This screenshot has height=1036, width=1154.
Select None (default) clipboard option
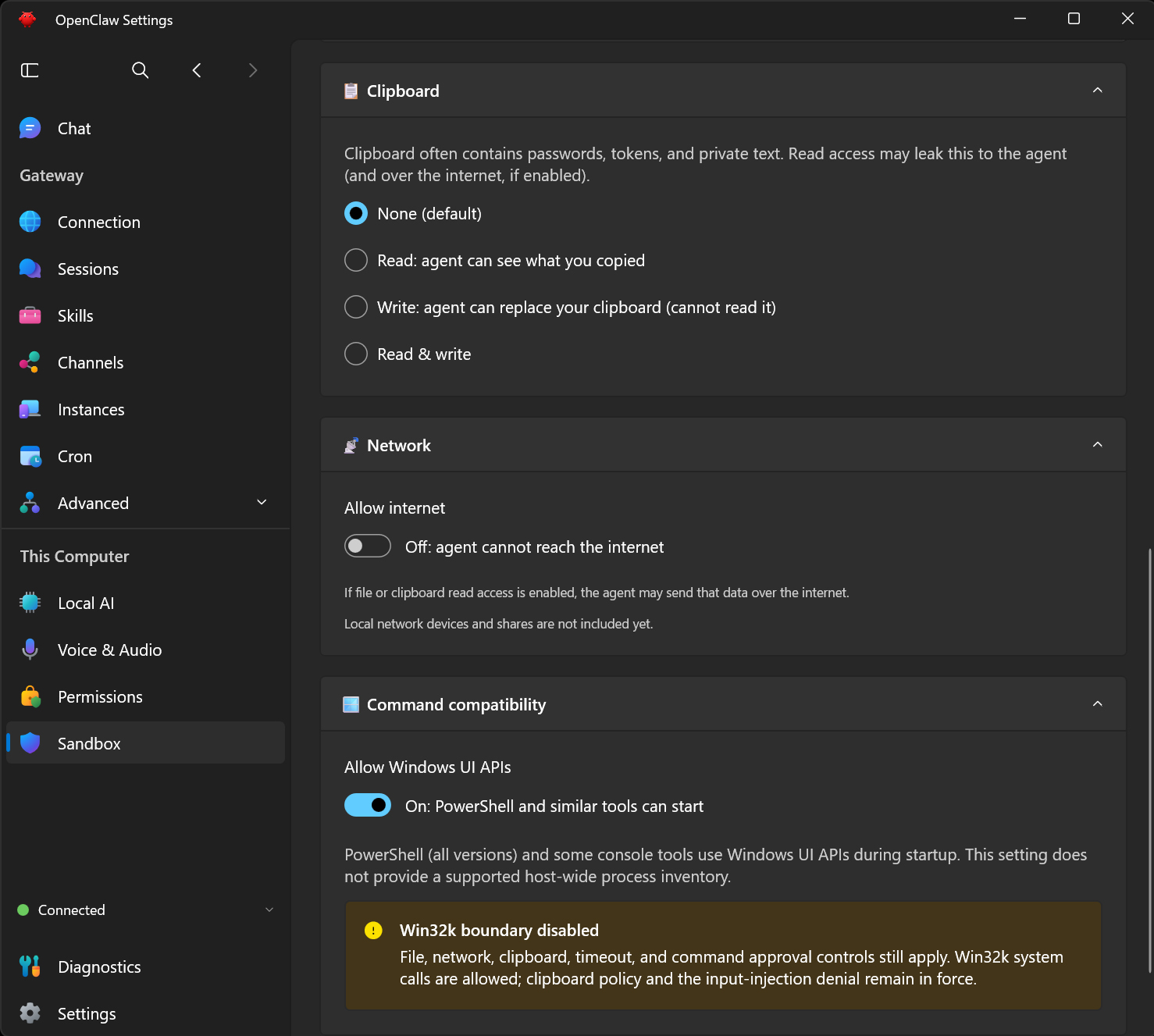click(356, 213)
